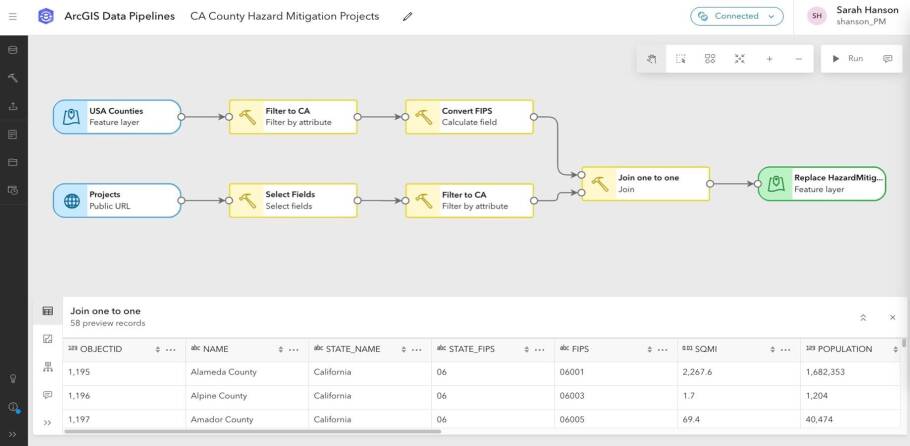The width and height of the screenshot is (910, 446).
Task: Open options for the OBJECTID column
Action: pos(171,349)
